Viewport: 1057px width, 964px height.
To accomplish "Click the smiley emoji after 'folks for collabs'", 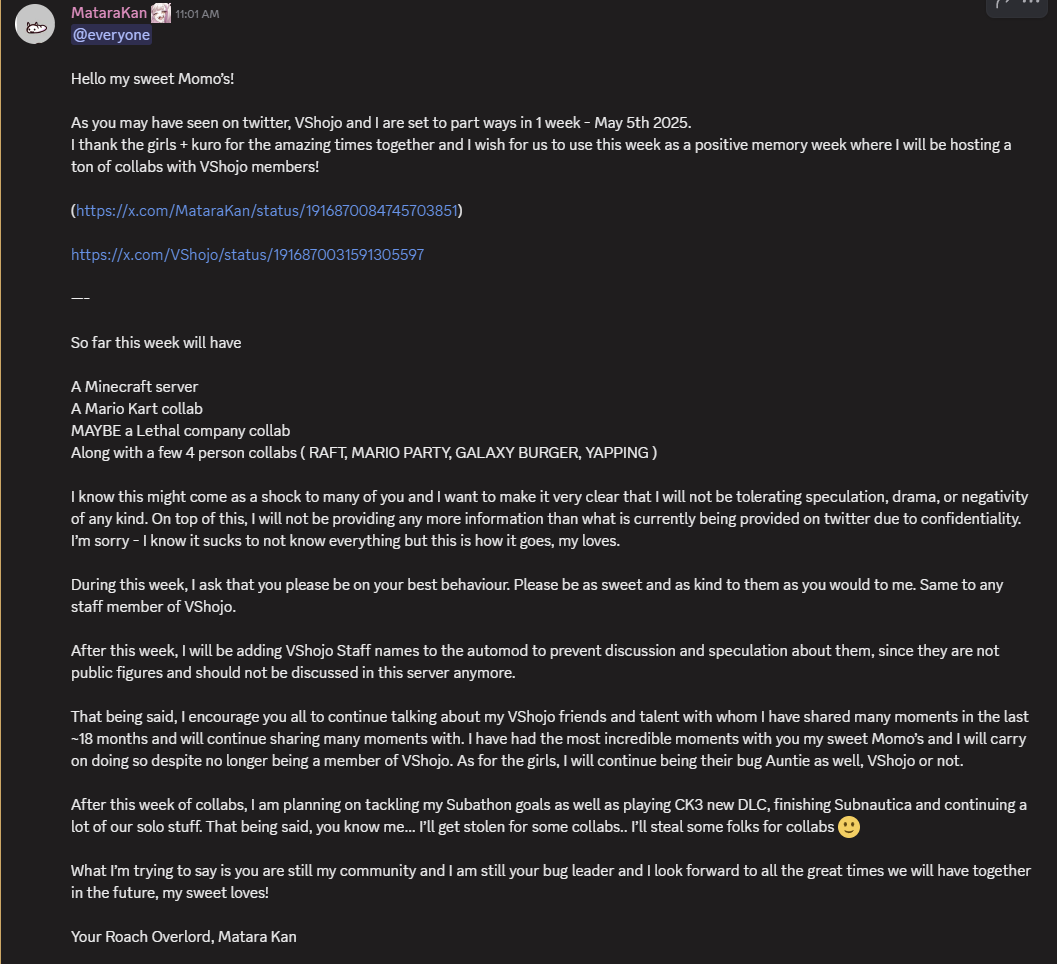I will click(849, 826).
